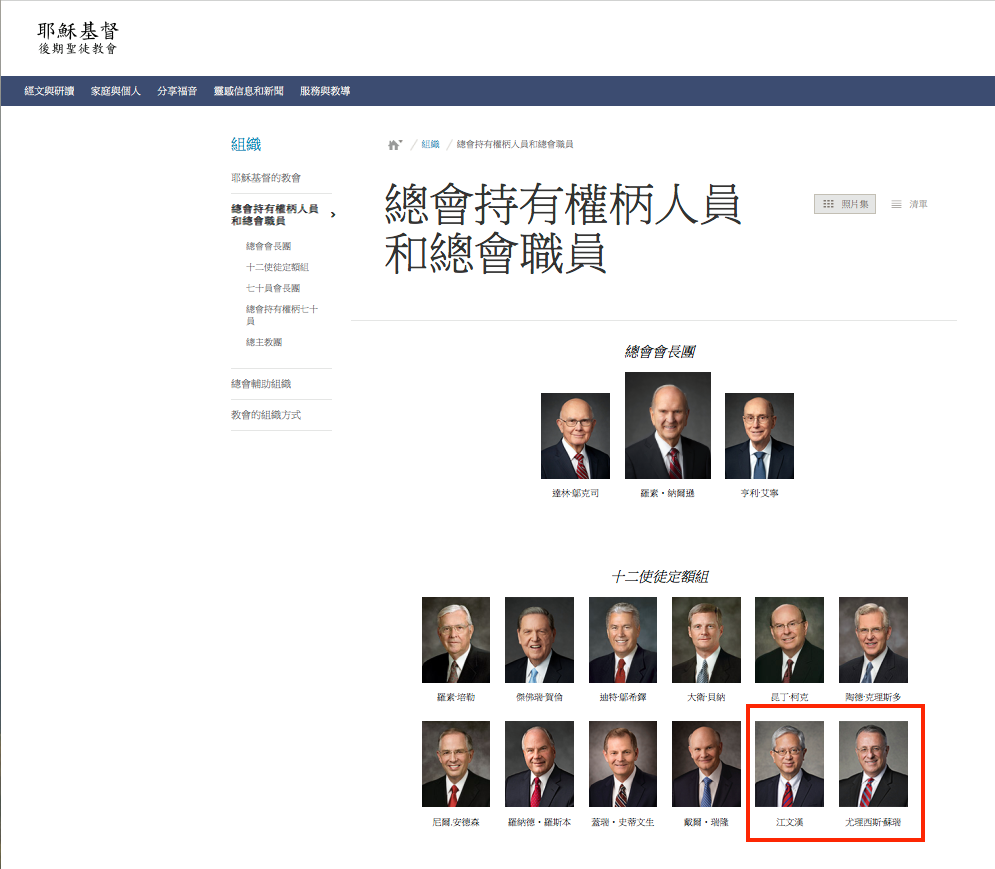The image size is (995, 869).
Task: Click the photo above 大衛·貝納
Action: point(706,640)
